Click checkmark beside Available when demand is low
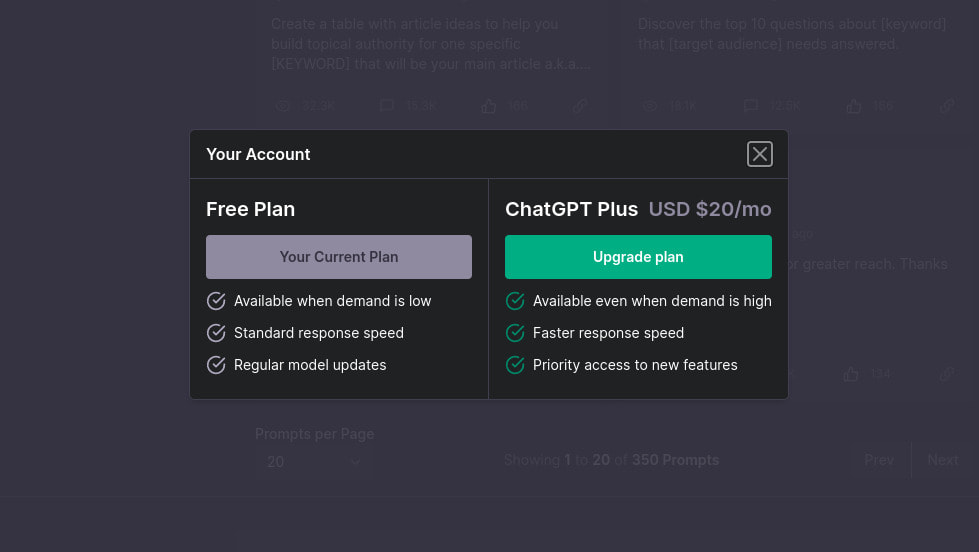This screenshot has height=552, width=979. coord(216,301)
